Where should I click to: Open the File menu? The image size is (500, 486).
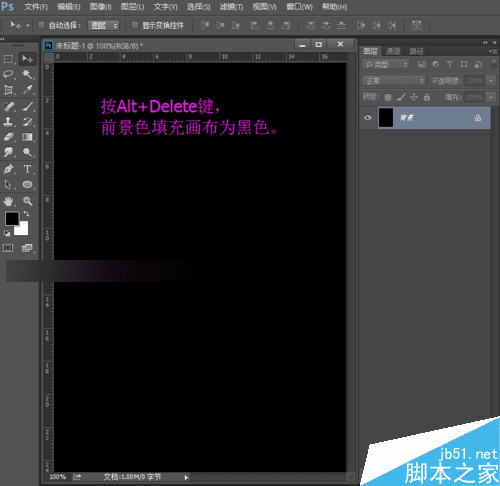coord(36,7)
